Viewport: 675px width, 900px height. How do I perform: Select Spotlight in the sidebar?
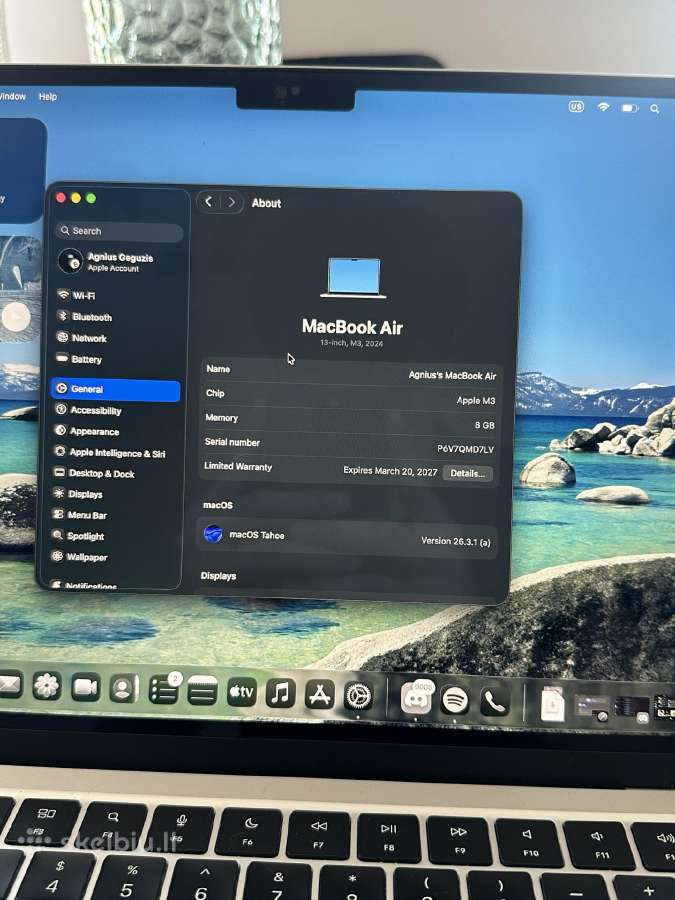pos(78,536)
